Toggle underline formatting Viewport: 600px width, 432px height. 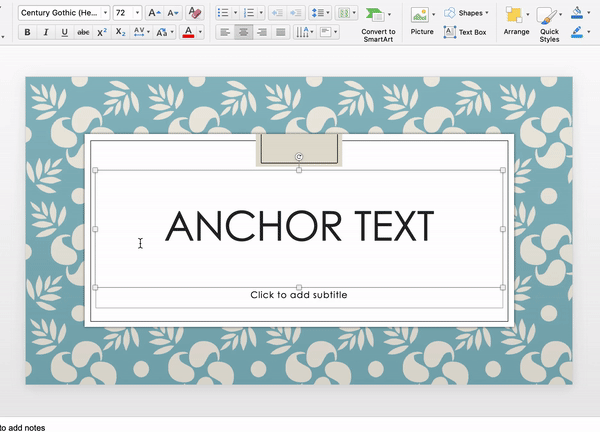[64, 32]
